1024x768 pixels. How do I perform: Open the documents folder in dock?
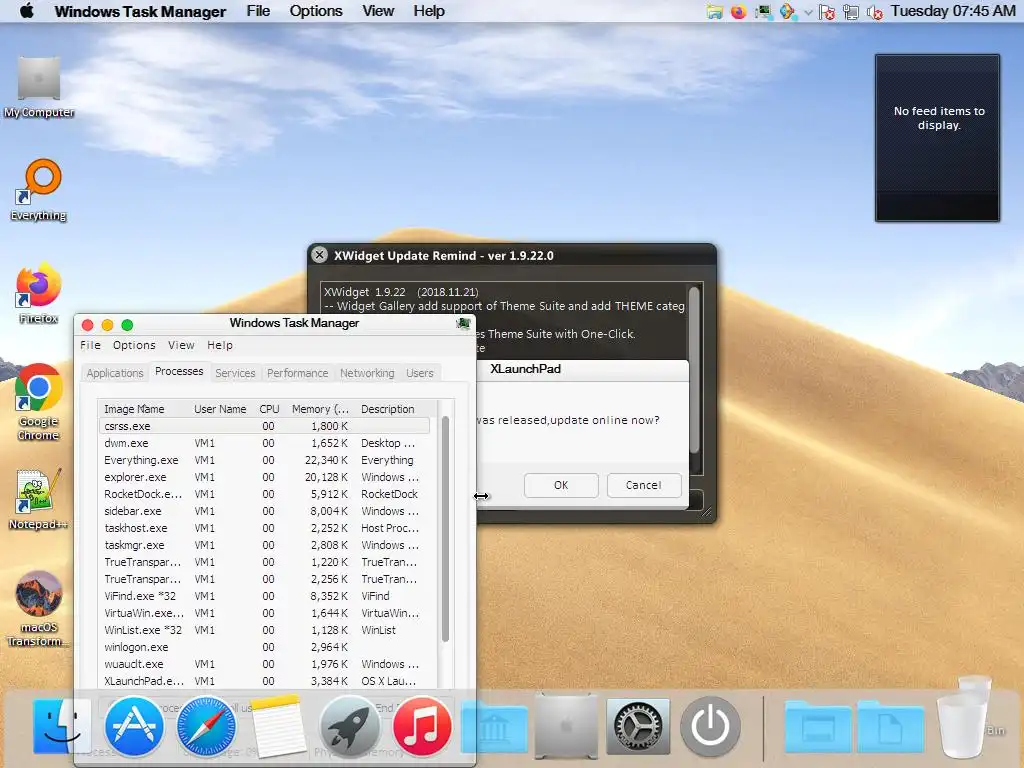891,728
